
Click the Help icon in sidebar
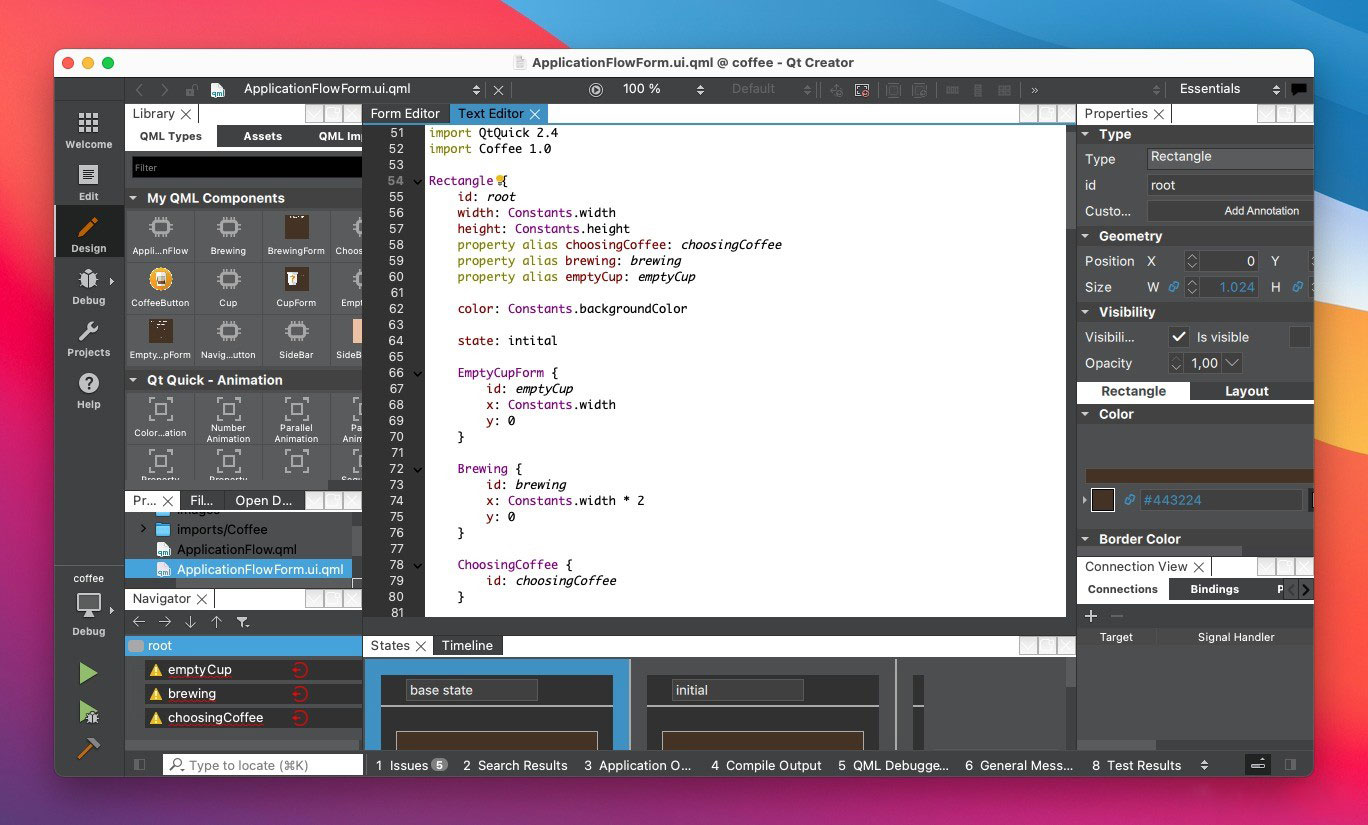pos(88,389)
